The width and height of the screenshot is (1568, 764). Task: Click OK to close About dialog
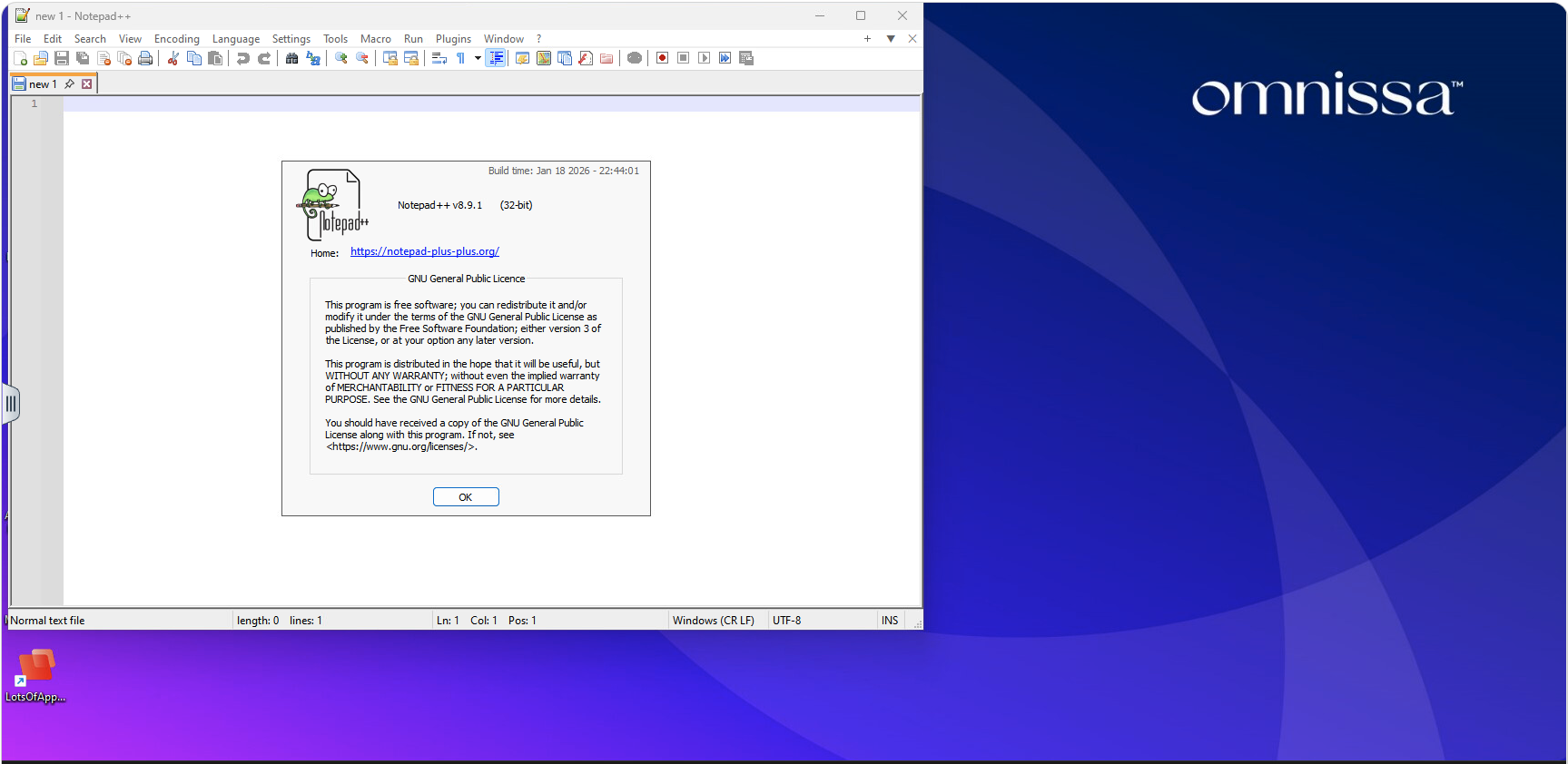click(x=466, y=497)
